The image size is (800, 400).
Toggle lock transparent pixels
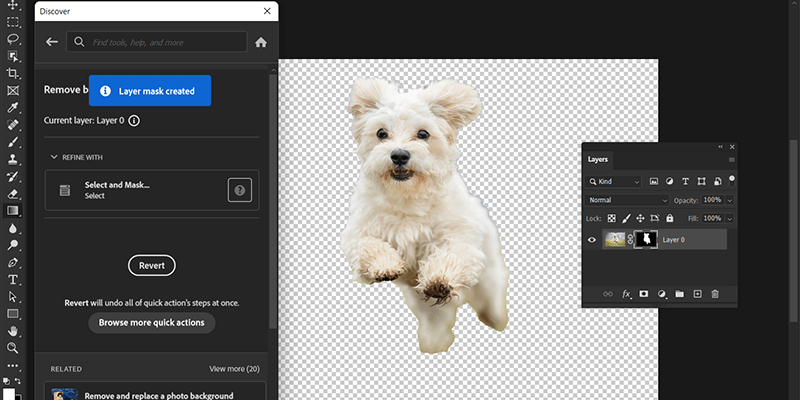pyautogui.click(x=611, y=218)
